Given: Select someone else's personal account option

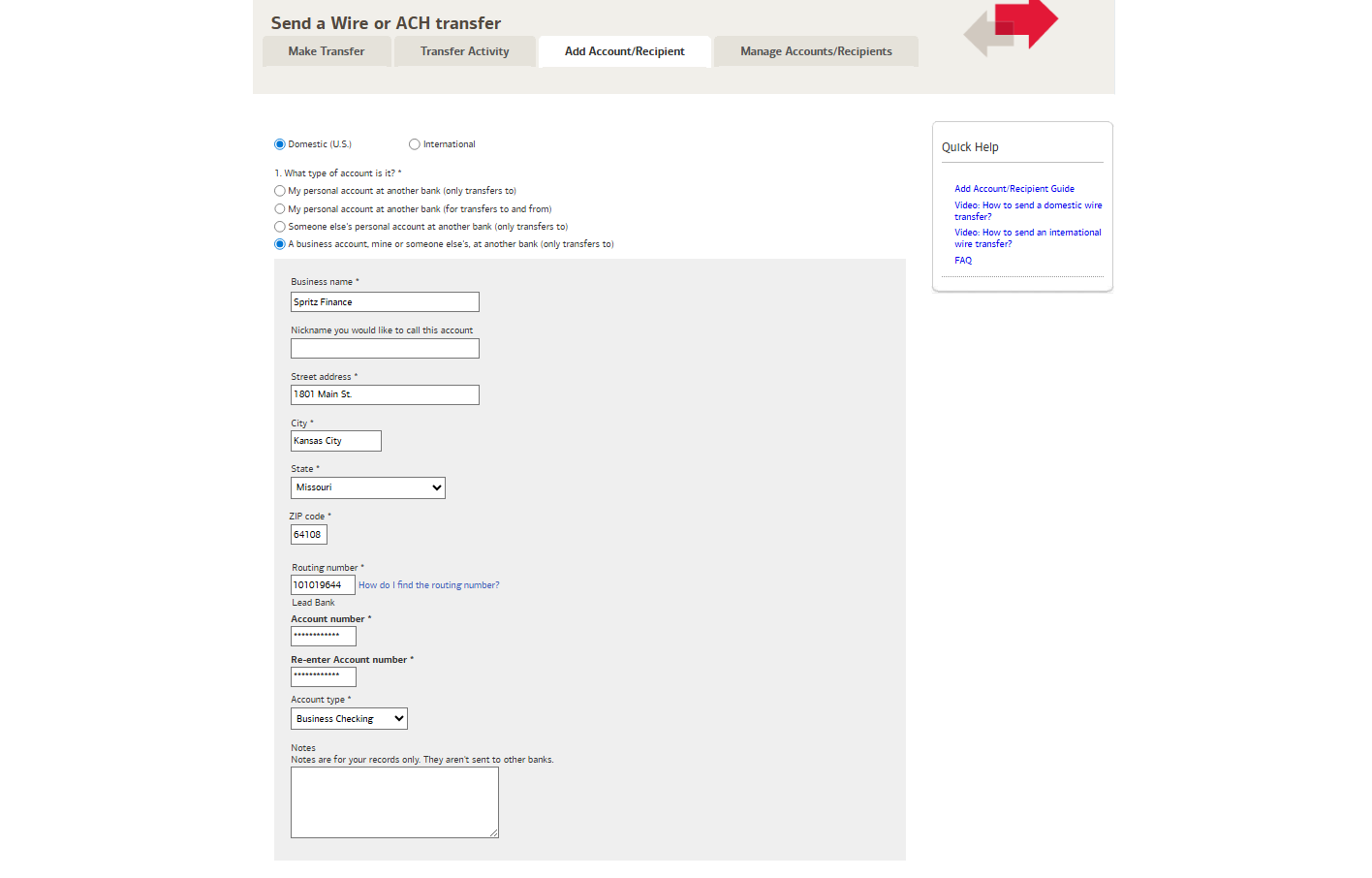Looking at the screenshot, I should tap(280, 227).
